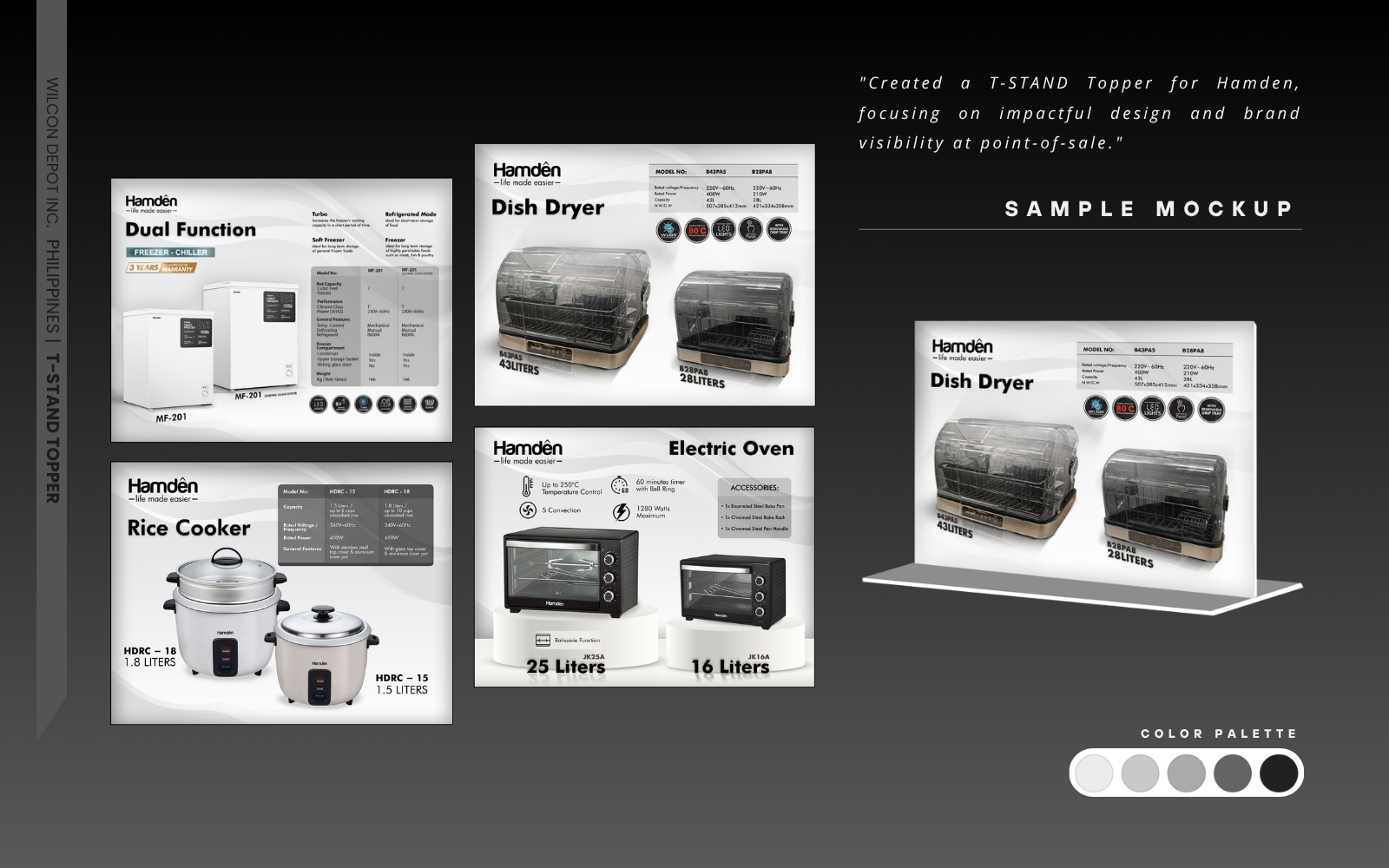Click the 'Dish Dryer' title on the mockup stand

click(x=982, y=382)
